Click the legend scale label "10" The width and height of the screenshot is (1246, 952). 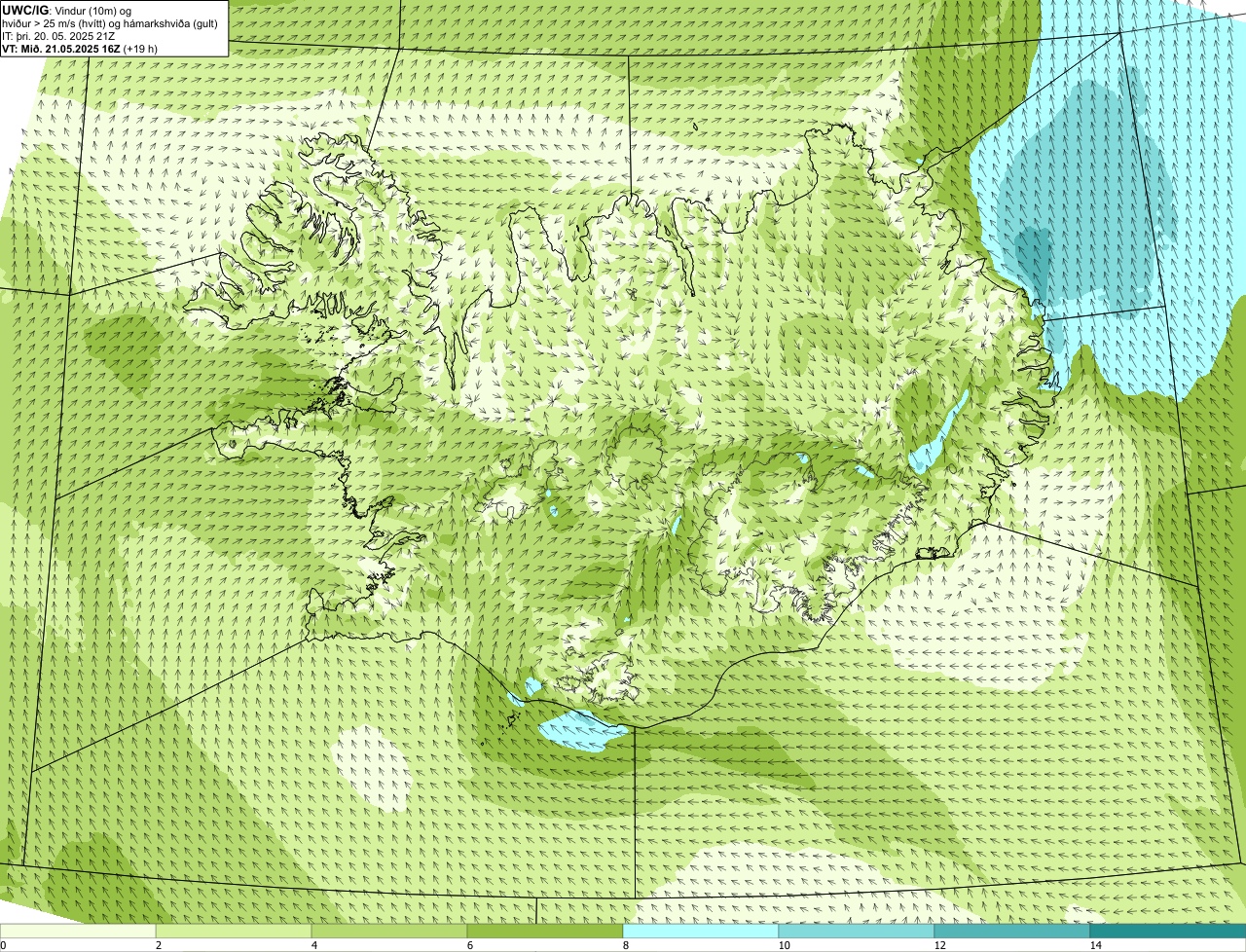[x=784, y=945]
